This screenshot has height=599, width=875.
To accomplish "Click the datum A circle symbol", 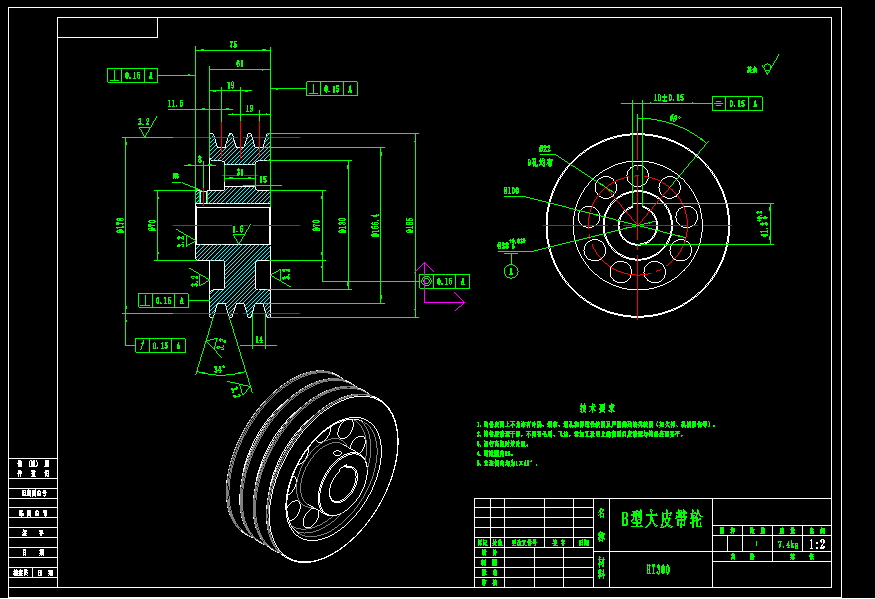I will point(511,270).
